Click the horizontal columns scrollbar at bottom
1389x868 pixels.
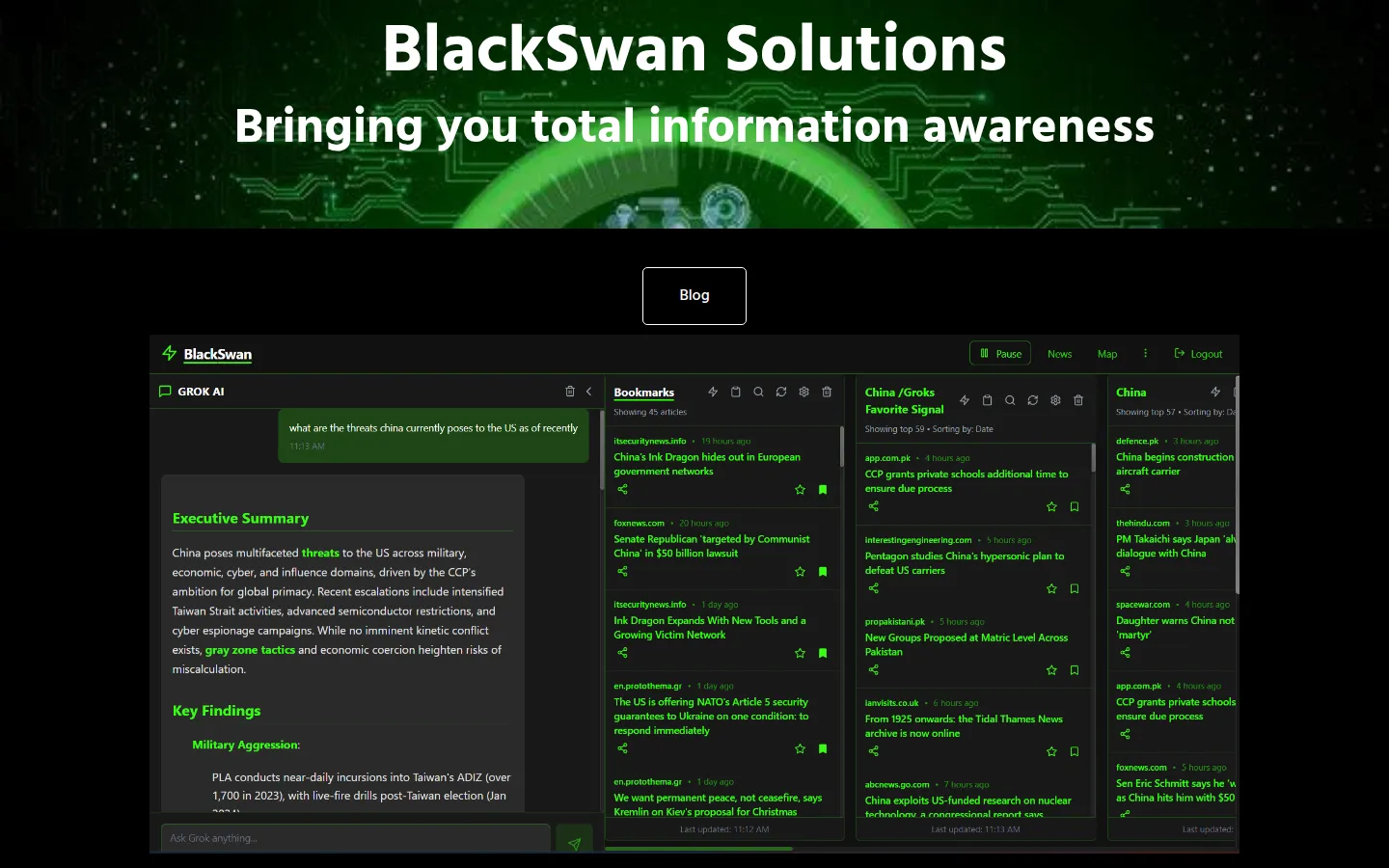[x=698, y=849]
